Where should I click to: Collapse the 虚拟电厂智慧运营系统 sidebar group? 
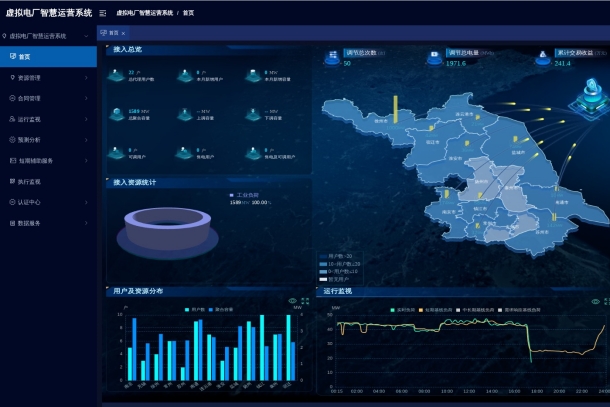click(86, 36)
